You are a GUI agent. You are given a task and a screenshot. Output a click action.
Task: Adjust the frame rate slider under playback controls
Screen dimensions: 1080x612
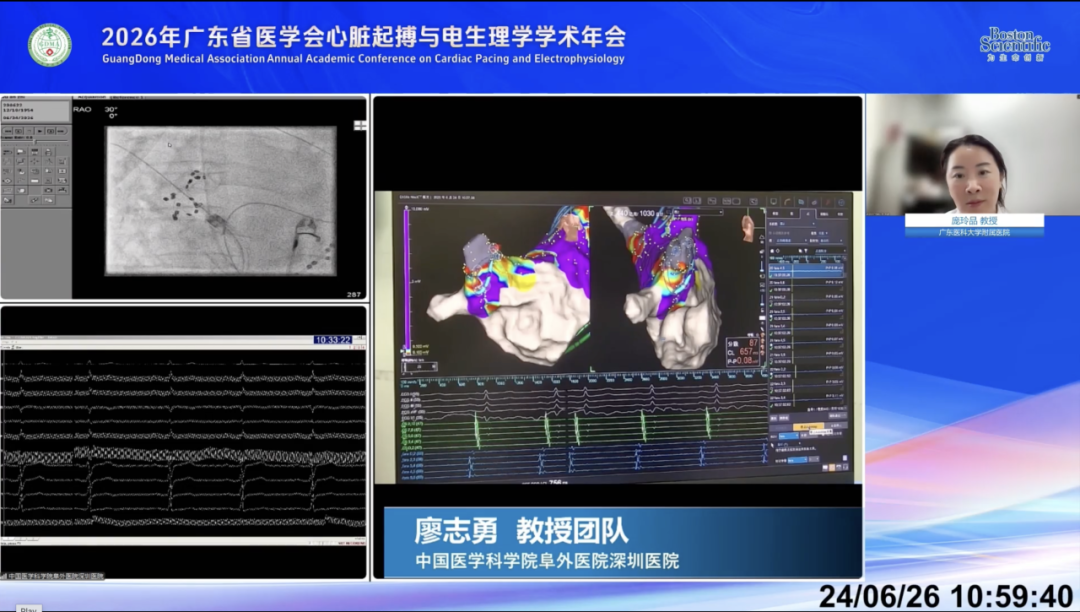point(35,142)
